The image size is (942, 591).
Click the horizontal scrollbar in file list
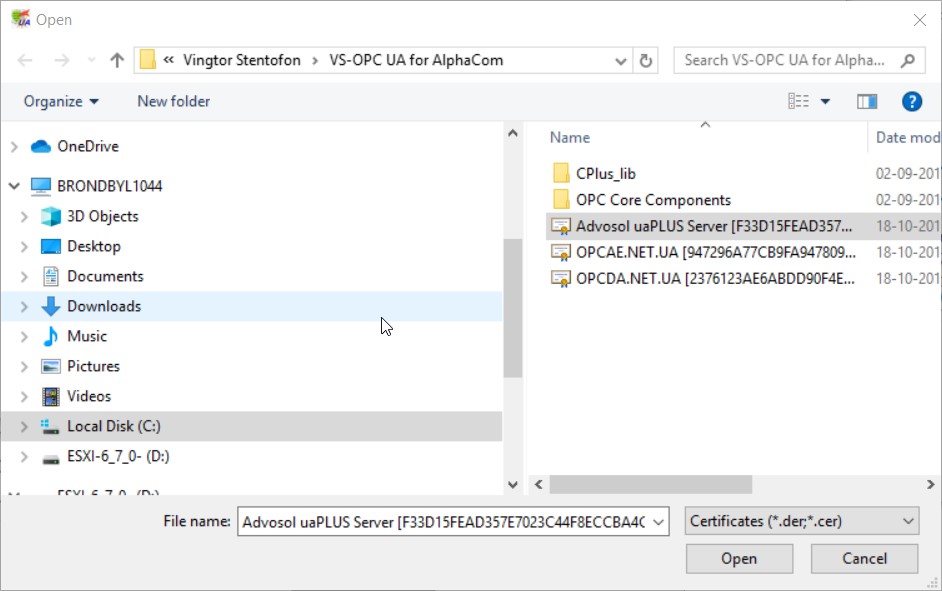coord(650,484)
